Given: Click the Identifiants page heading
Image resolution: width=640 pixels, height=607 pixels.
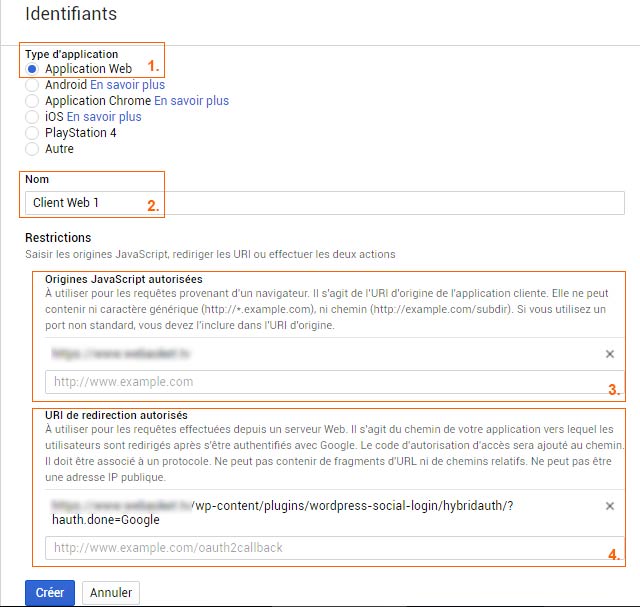Looking at the screenshot, I should click(71, 14).
